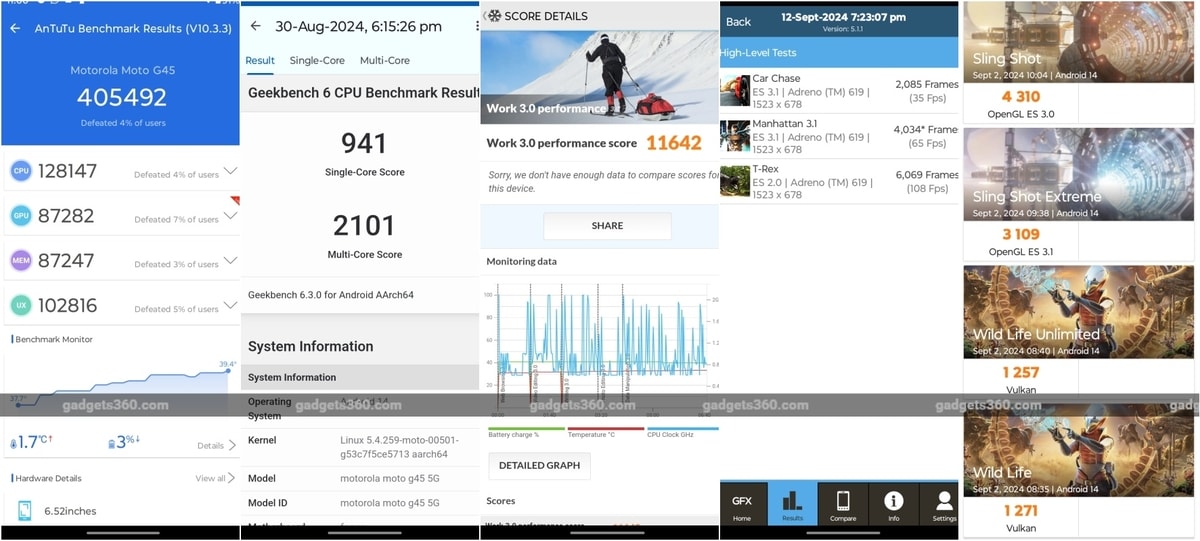This screenshot has width=1200, height=541.
Task: Click the Work 3.0 performance skier image
Action: [600, 77]
